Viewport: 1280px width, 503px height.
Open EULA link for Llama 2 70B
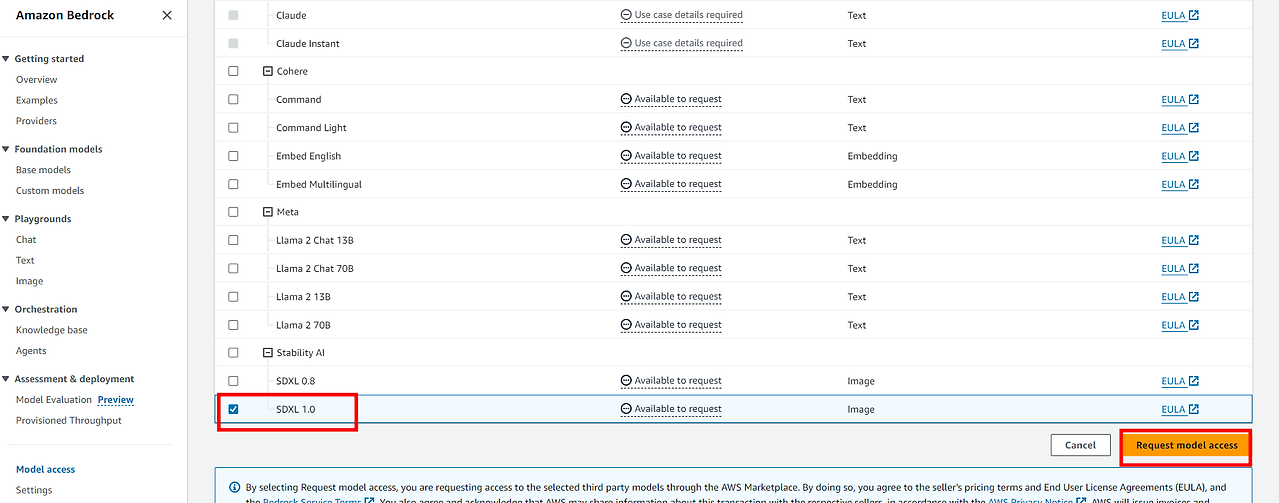tap(1180, 325)
